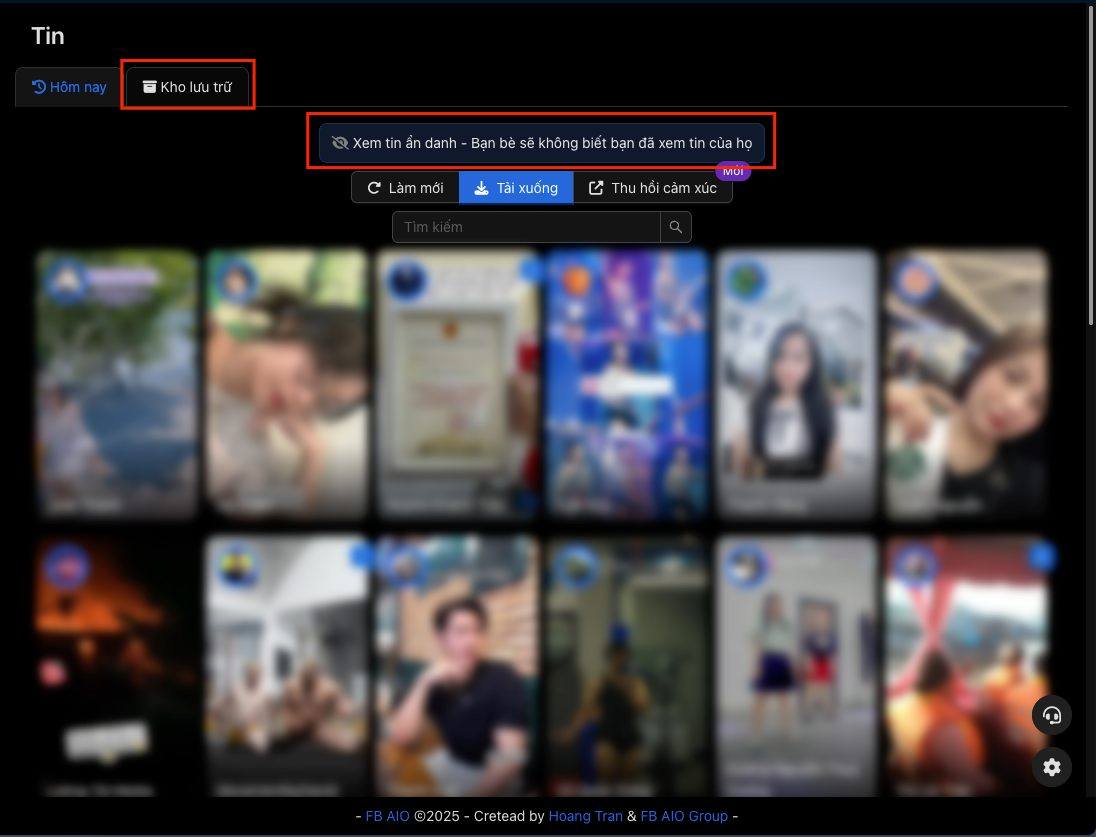1096x837 pixels.
Task: Toggle anonymous story viewing (Xem tin ẩn danh)
Action: tap(542, 143)
